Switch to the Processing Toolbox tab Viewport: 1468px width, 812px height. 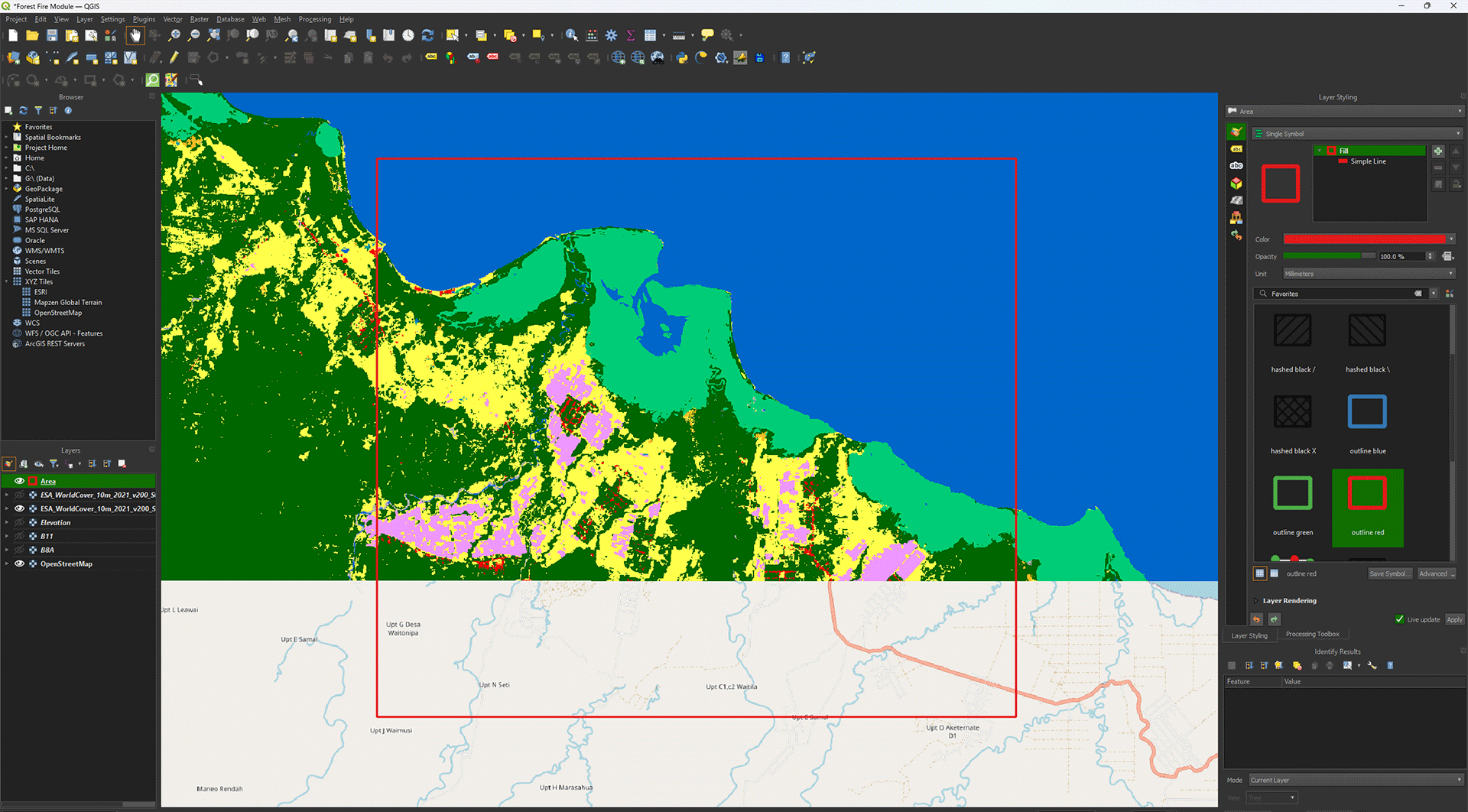coord(1312,634)
